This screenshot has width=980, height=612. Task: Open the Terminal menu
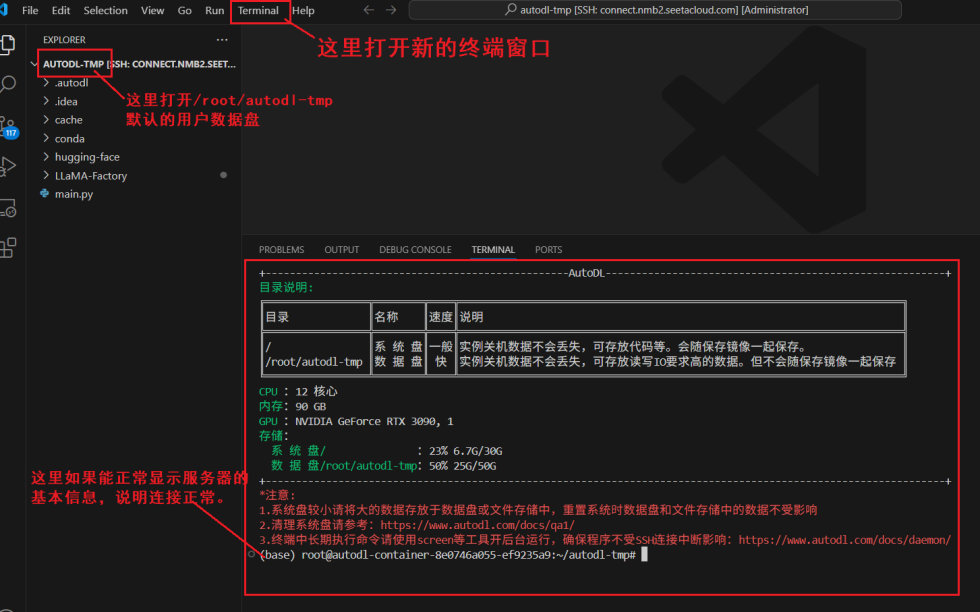[x=258, y=10]
